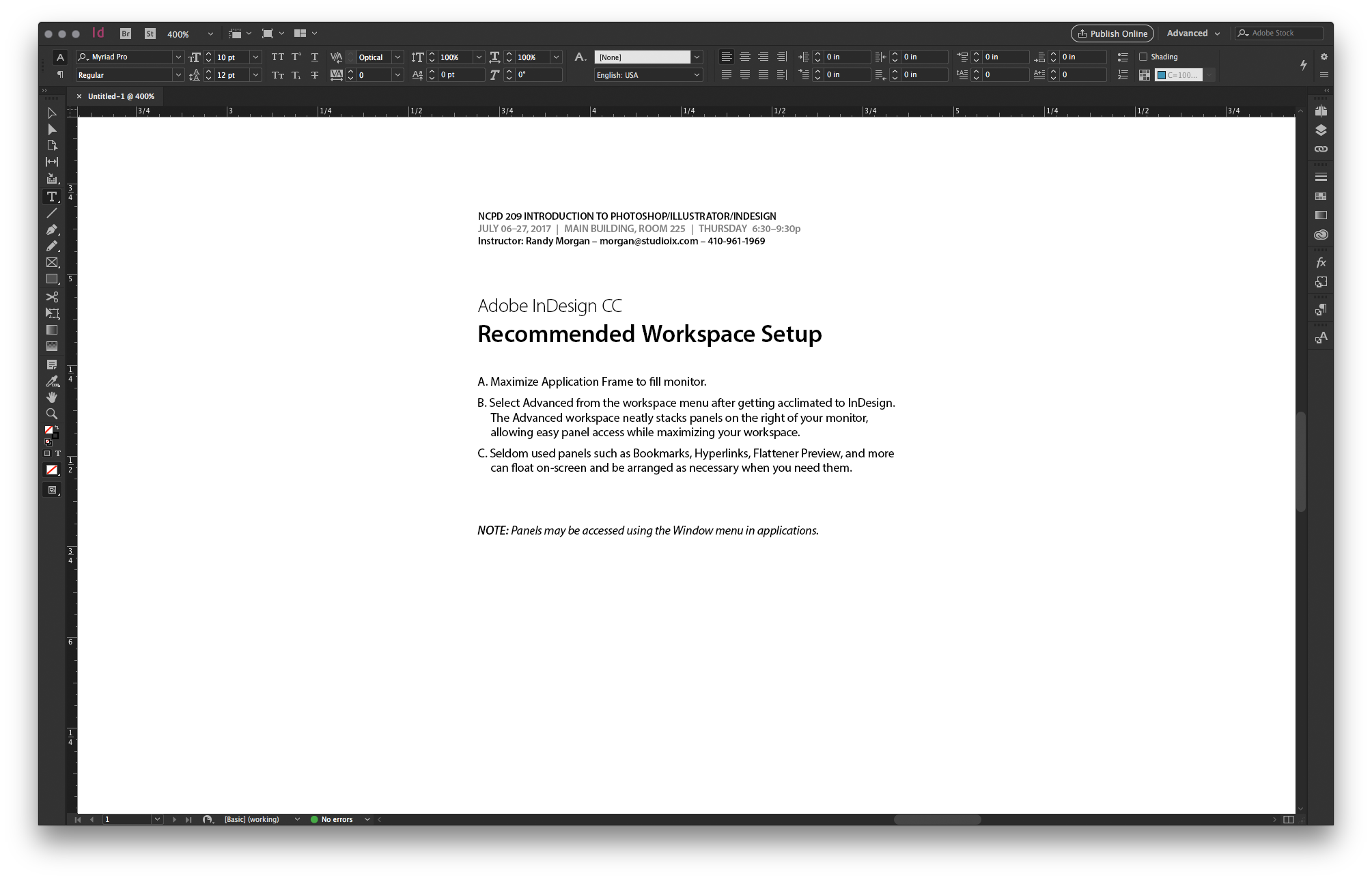This screenshot has width=1372, height=880.
Task: Select the Eyedropper tool
Action: (52, 381)
